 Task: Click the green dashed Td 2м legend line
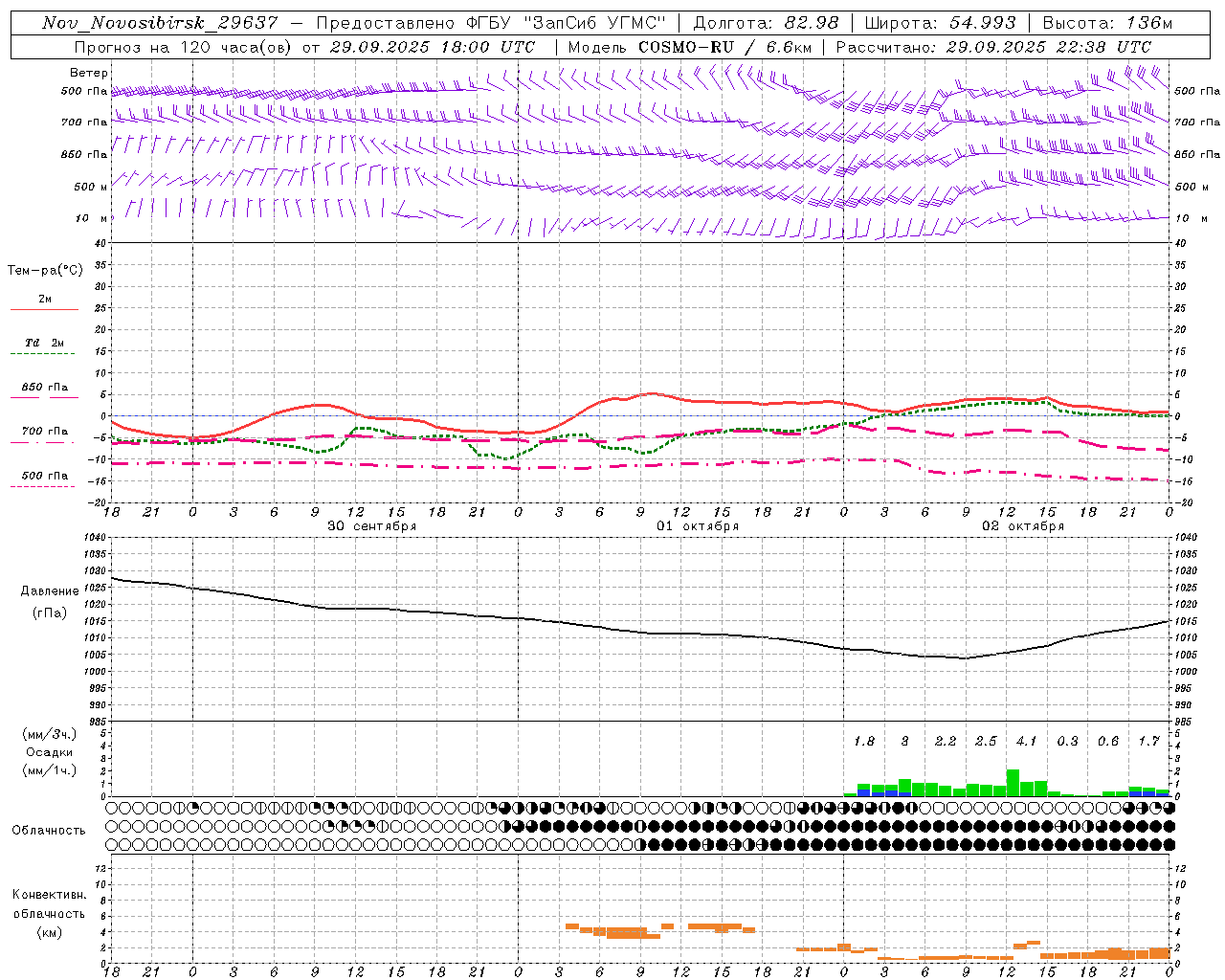[44, 353]
